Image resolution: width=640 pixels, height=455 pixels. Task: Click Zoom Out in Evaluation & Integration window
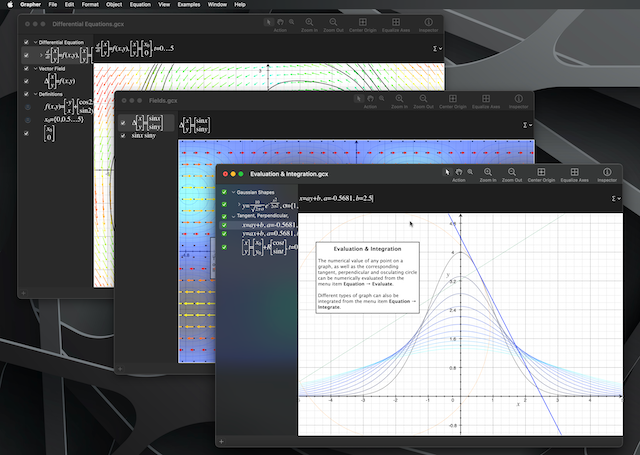(x=512, y=175)
